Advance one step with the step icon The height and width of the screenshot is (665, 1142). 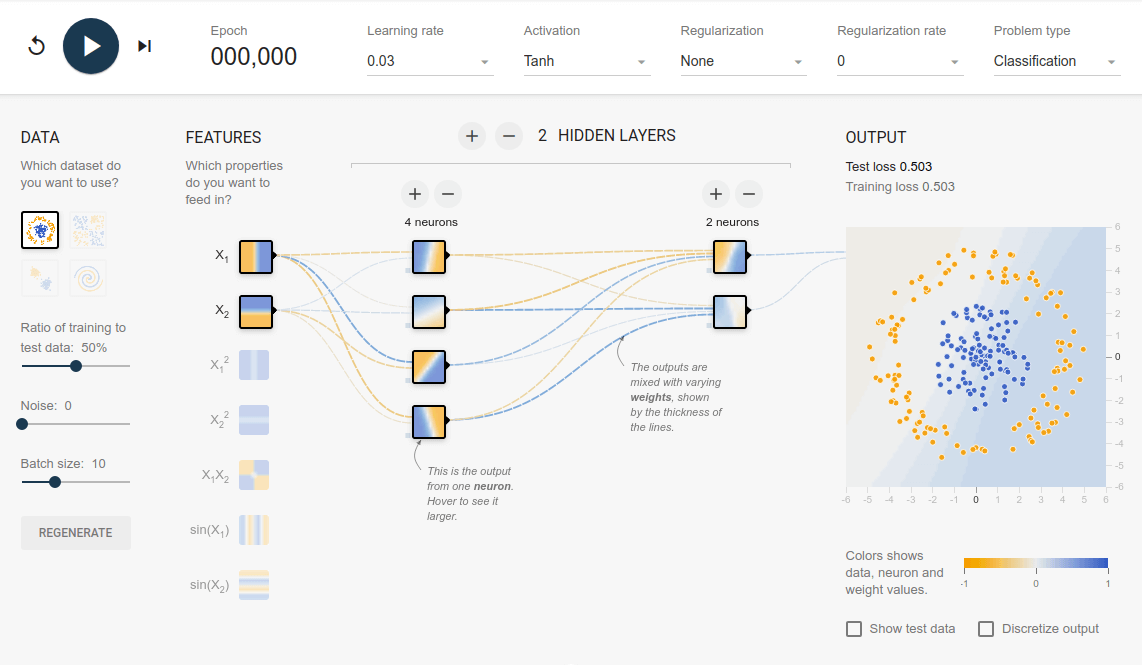(144, 47)
